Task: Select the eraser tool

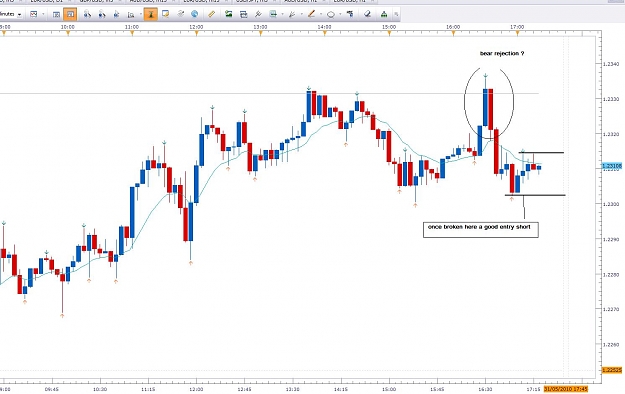Action: tap(368, 14)
